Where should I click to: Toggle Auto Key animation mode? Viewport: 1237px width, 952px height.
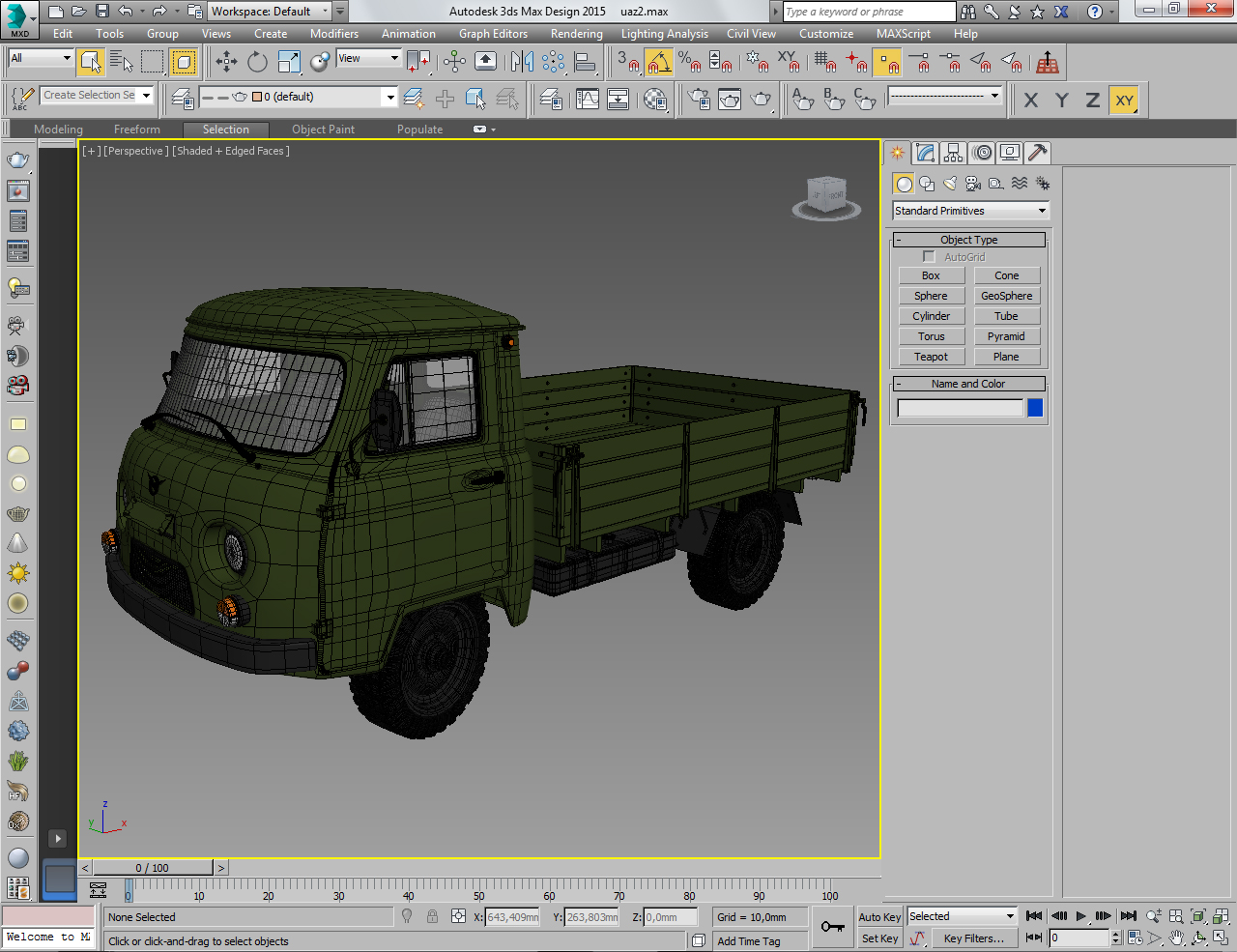878,917
